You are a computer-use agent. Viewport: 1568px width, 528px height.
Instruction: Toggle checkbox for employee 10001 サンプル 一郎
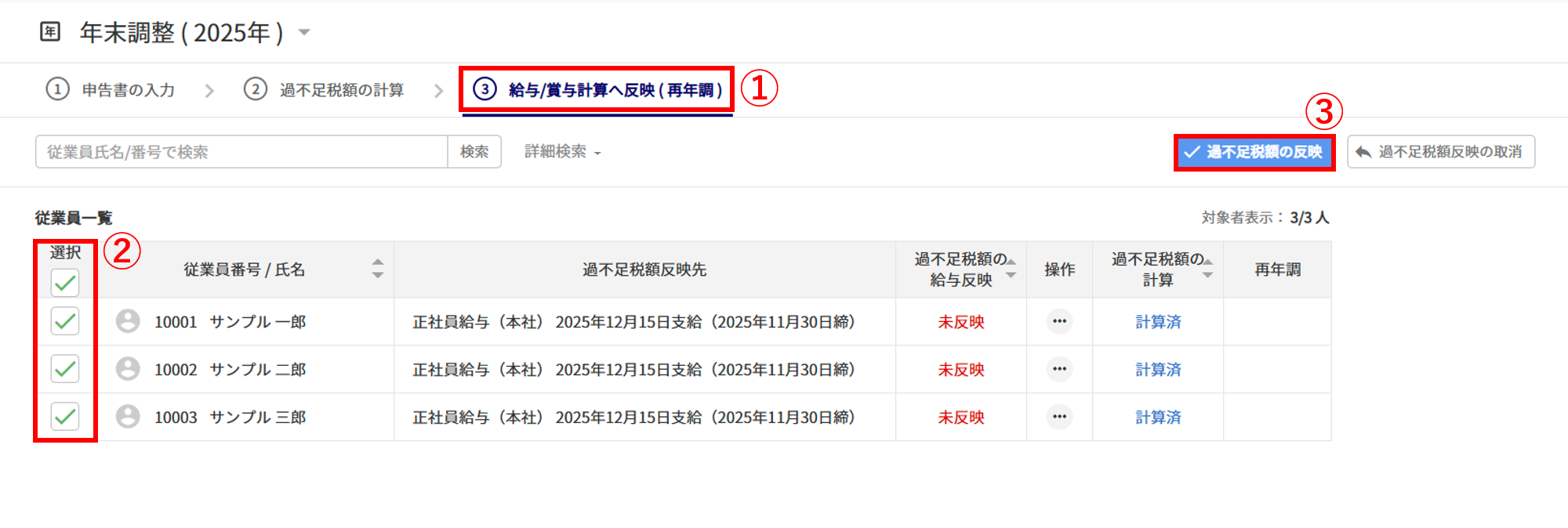65,321
